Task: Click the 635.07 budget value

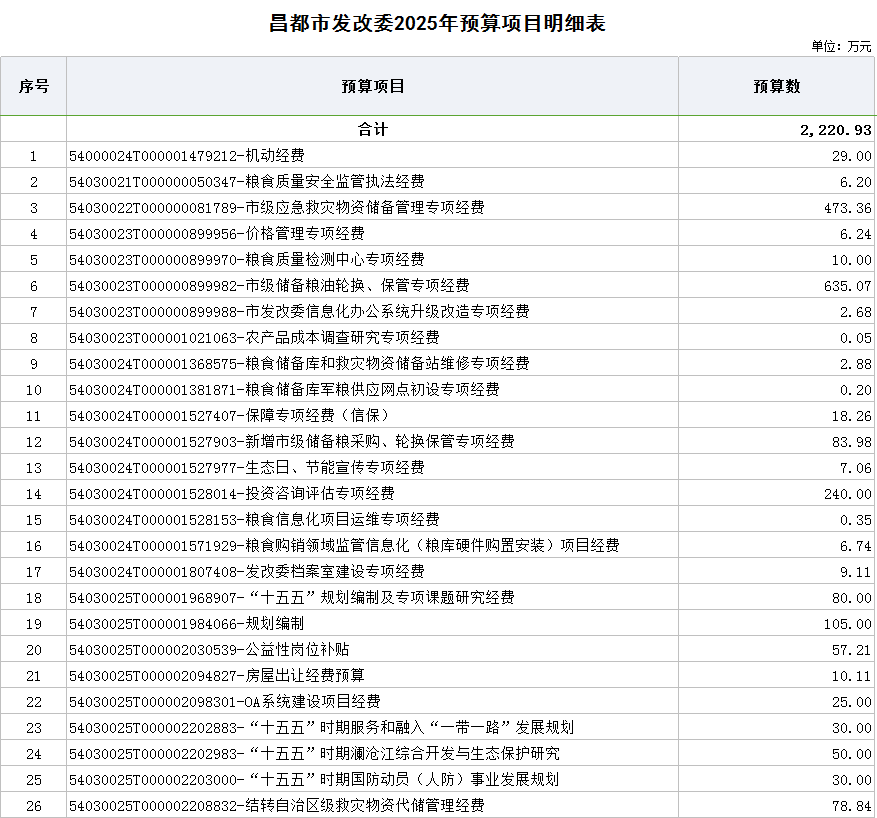Action: [x=846, y=286]
